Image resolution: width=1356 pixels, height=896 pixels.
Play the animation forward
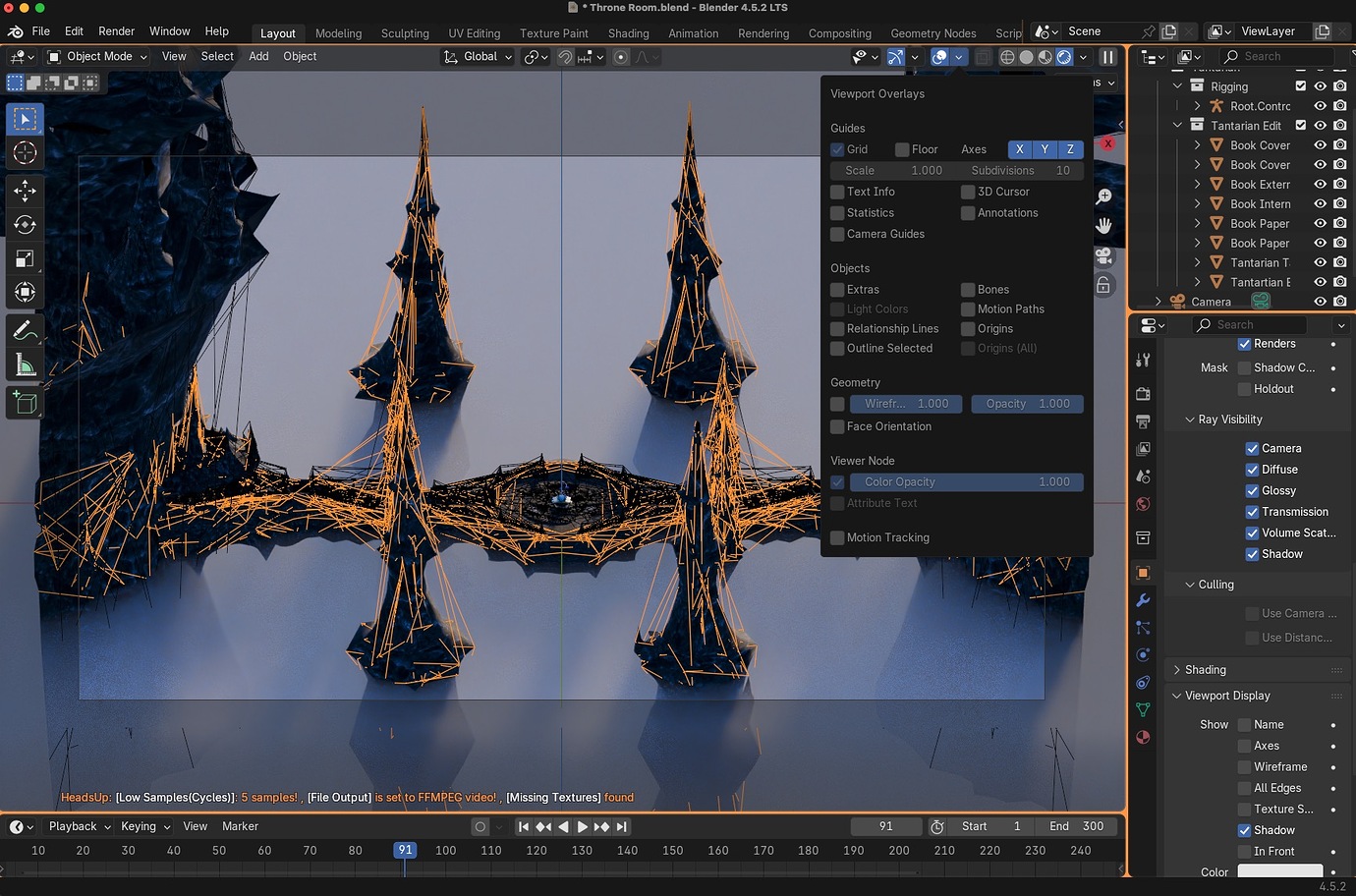pyautogui.click(x=582, y=827)
